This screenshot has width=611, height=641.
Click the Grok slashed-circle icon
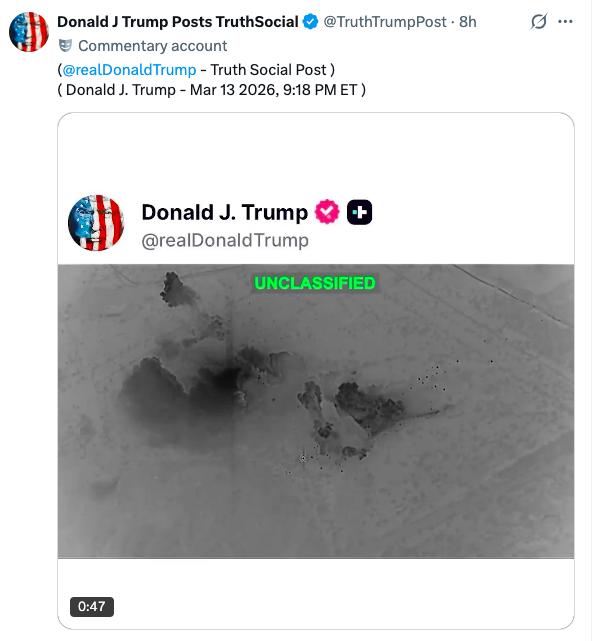tap(539, 22)
